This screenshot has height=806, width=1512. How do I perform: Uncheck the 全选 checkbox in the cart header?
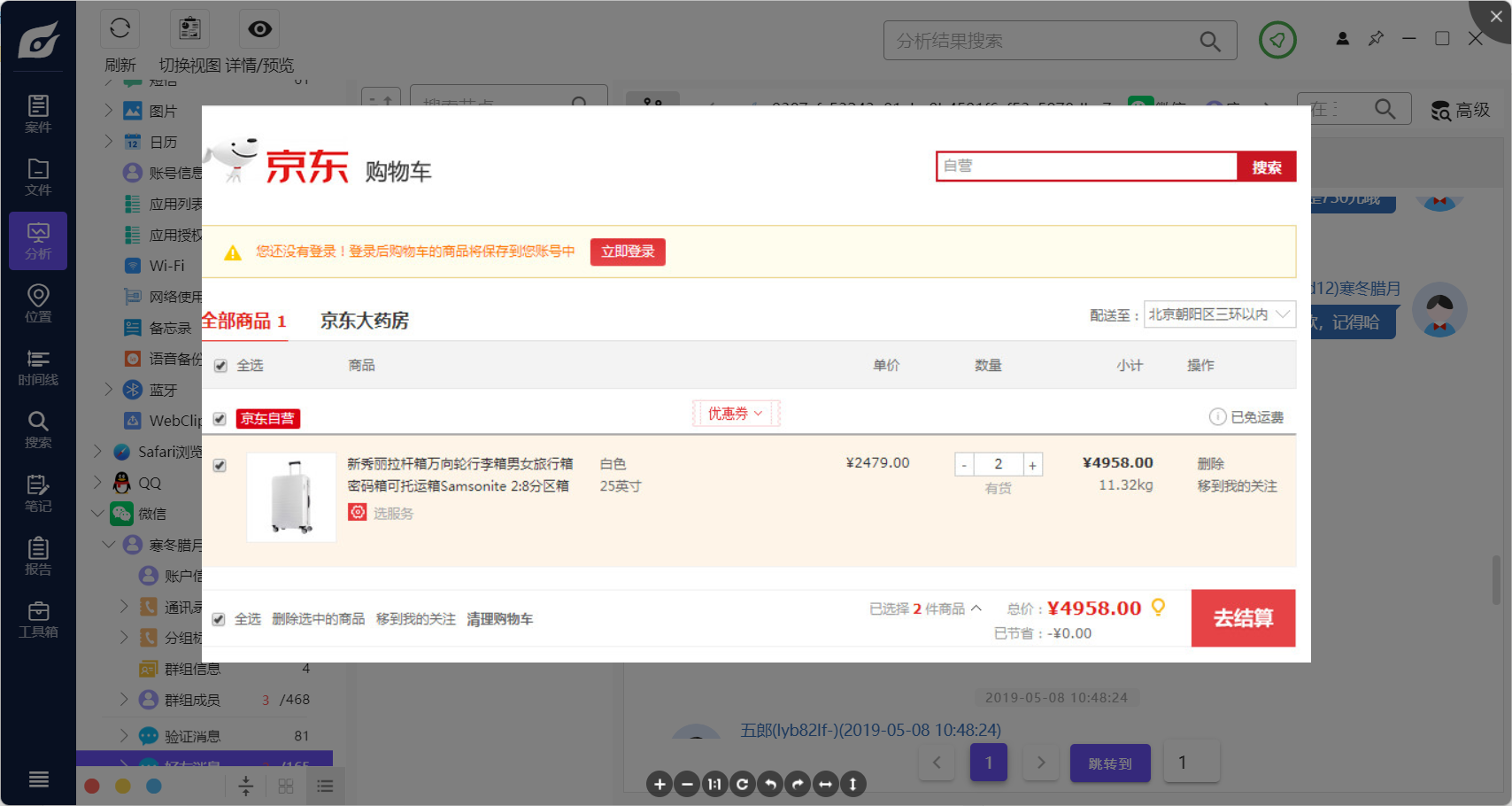(x=220, y=365)
